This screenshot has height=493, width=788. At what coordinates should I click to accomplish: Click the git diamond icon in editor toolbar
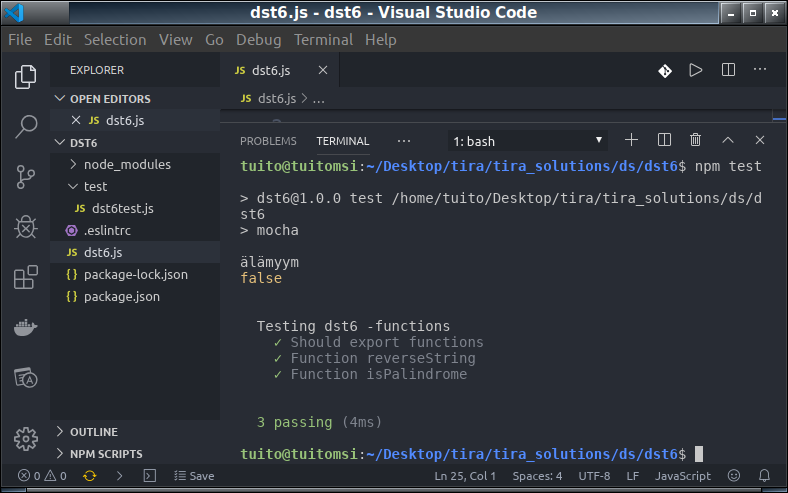point(665,71)
